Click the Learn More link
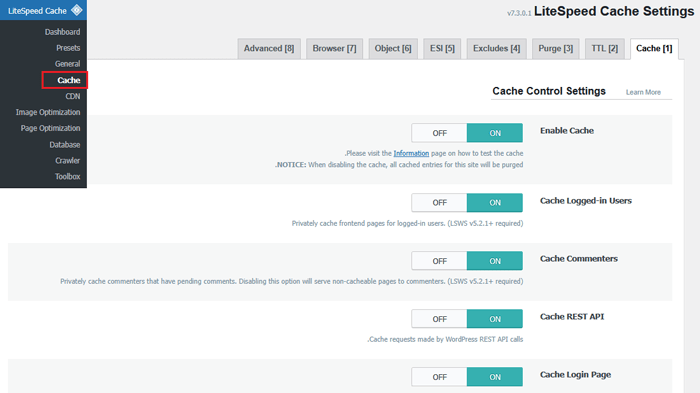 pyautogui.click(x=643, y=92)
